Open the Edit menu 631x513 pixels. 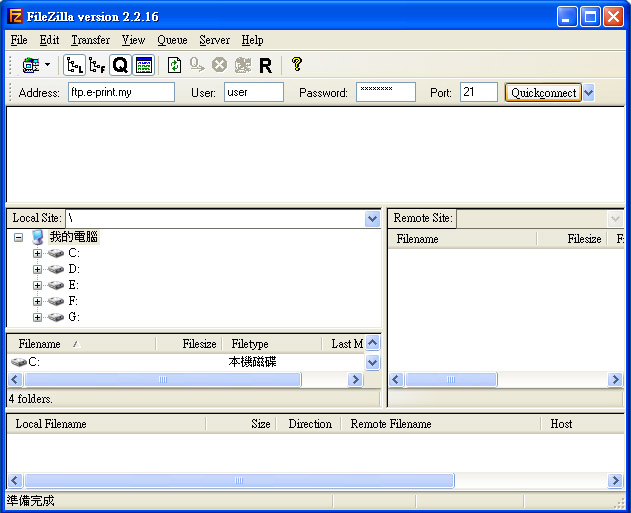[49, 40]
